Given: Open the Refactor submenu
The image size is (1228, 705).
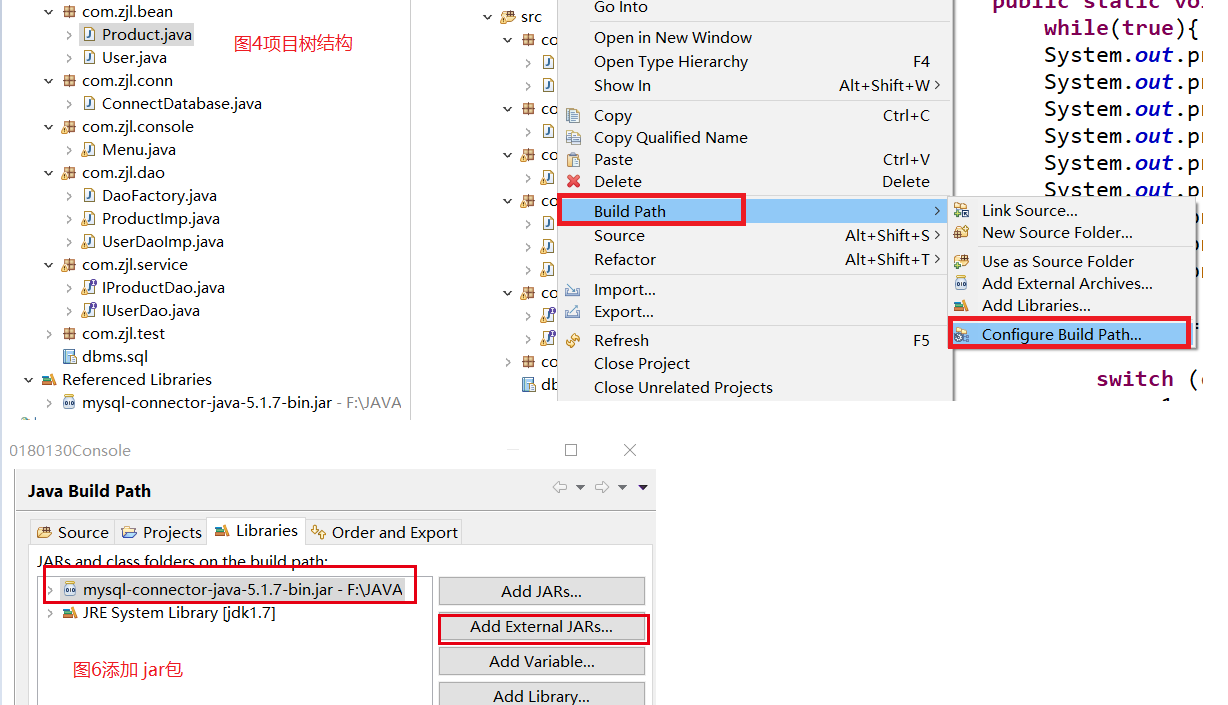Looking at the screenshot, I should (754, 260).
